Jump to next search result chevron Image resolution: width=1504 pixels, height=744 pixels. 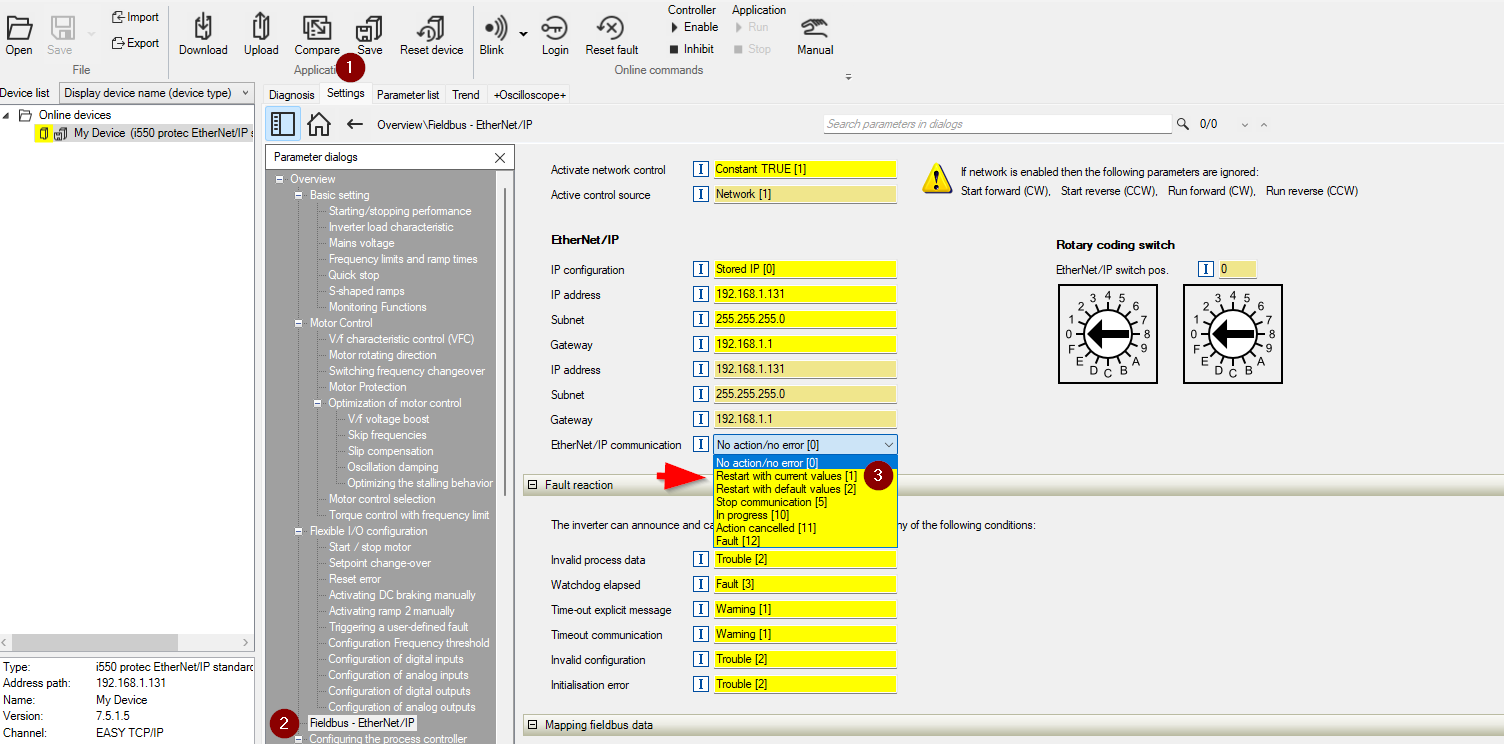point(1245,125)
